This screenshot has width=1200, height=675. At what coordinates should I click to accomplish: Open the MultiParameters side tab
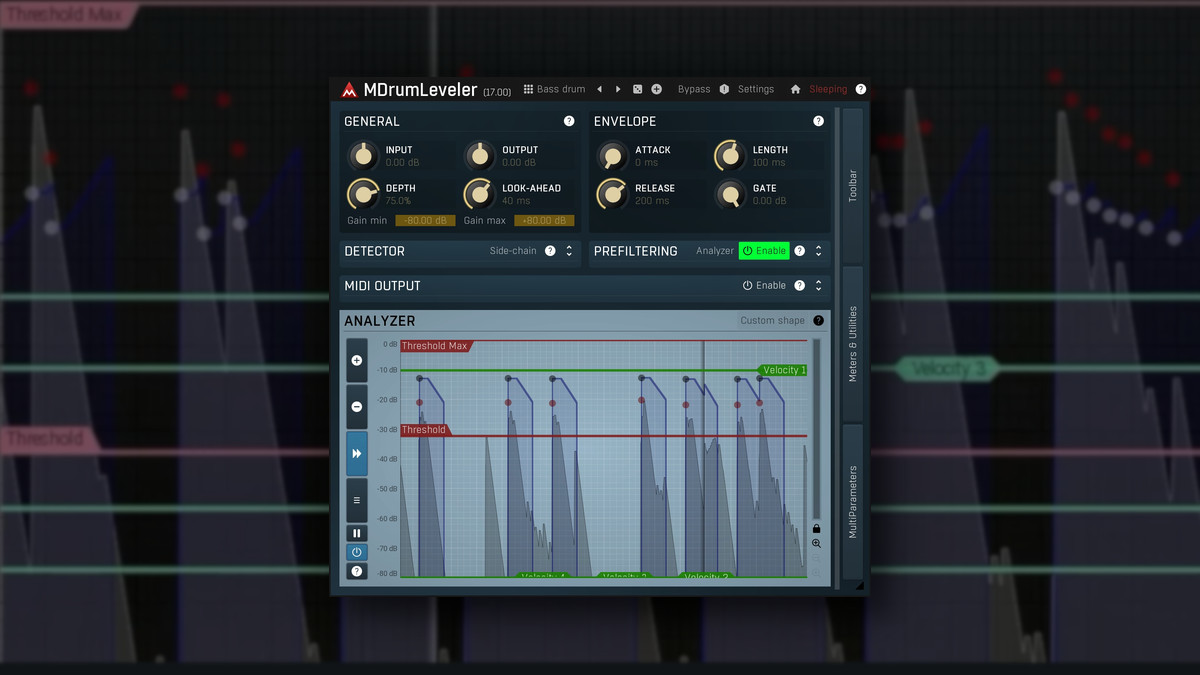coord(853,502)
